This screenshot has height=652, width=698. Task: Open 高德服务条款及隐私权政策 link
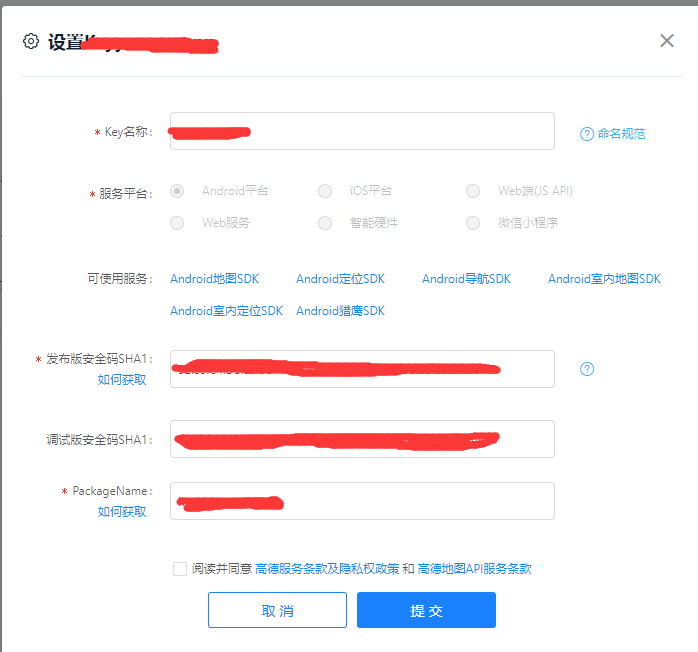327,569
